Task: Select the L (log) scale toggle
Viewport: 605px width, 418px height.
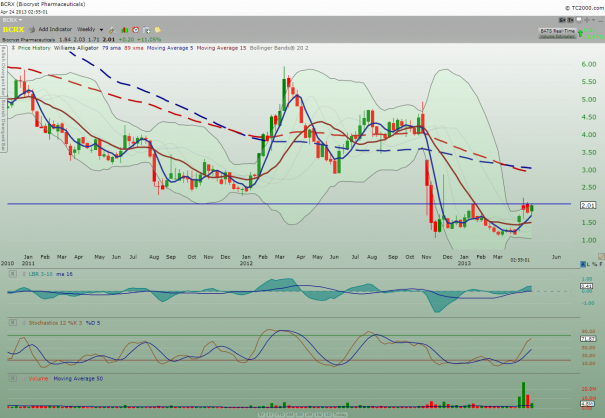Action: pos(588,264)
